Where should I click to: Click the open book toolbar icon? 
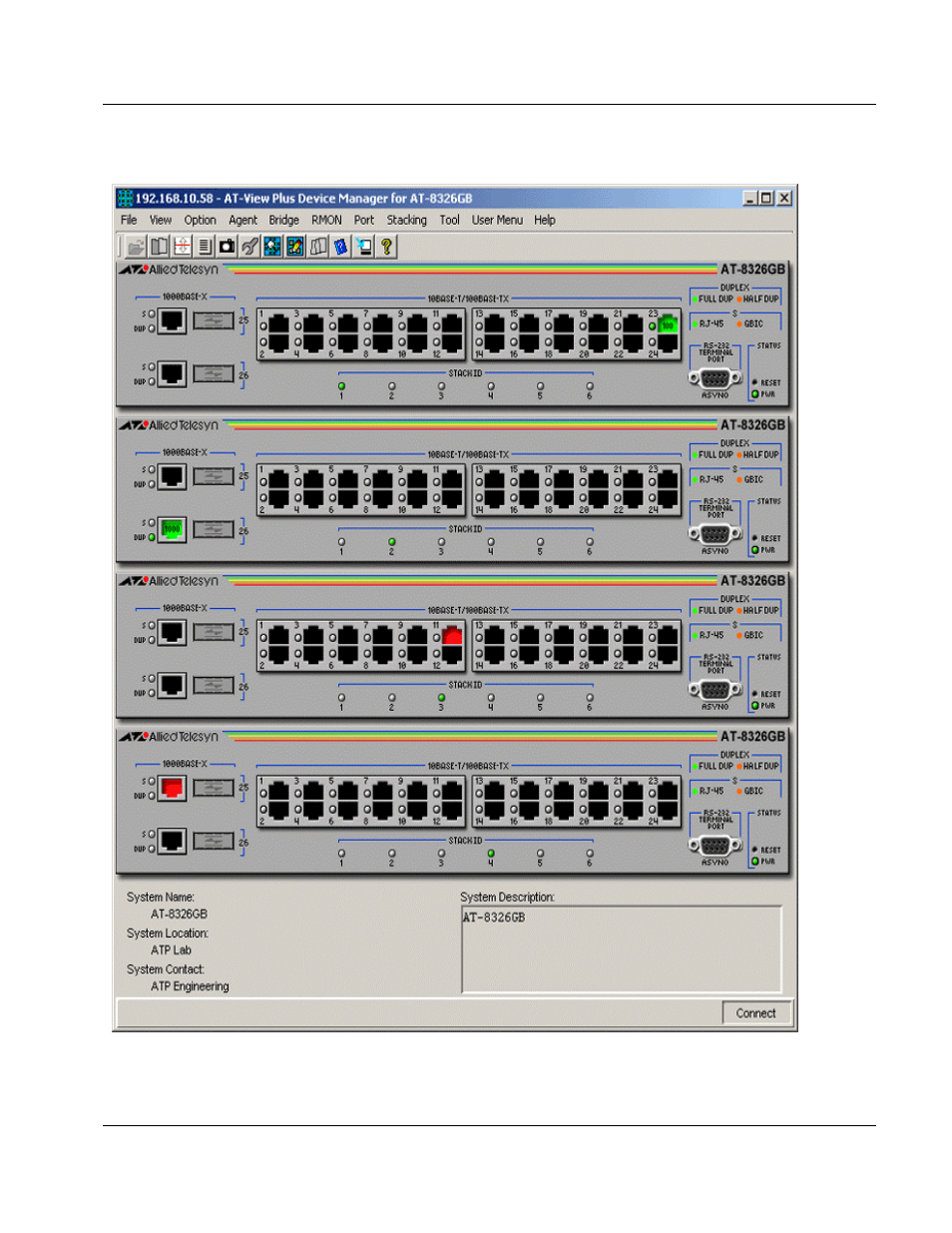point(160,246)
